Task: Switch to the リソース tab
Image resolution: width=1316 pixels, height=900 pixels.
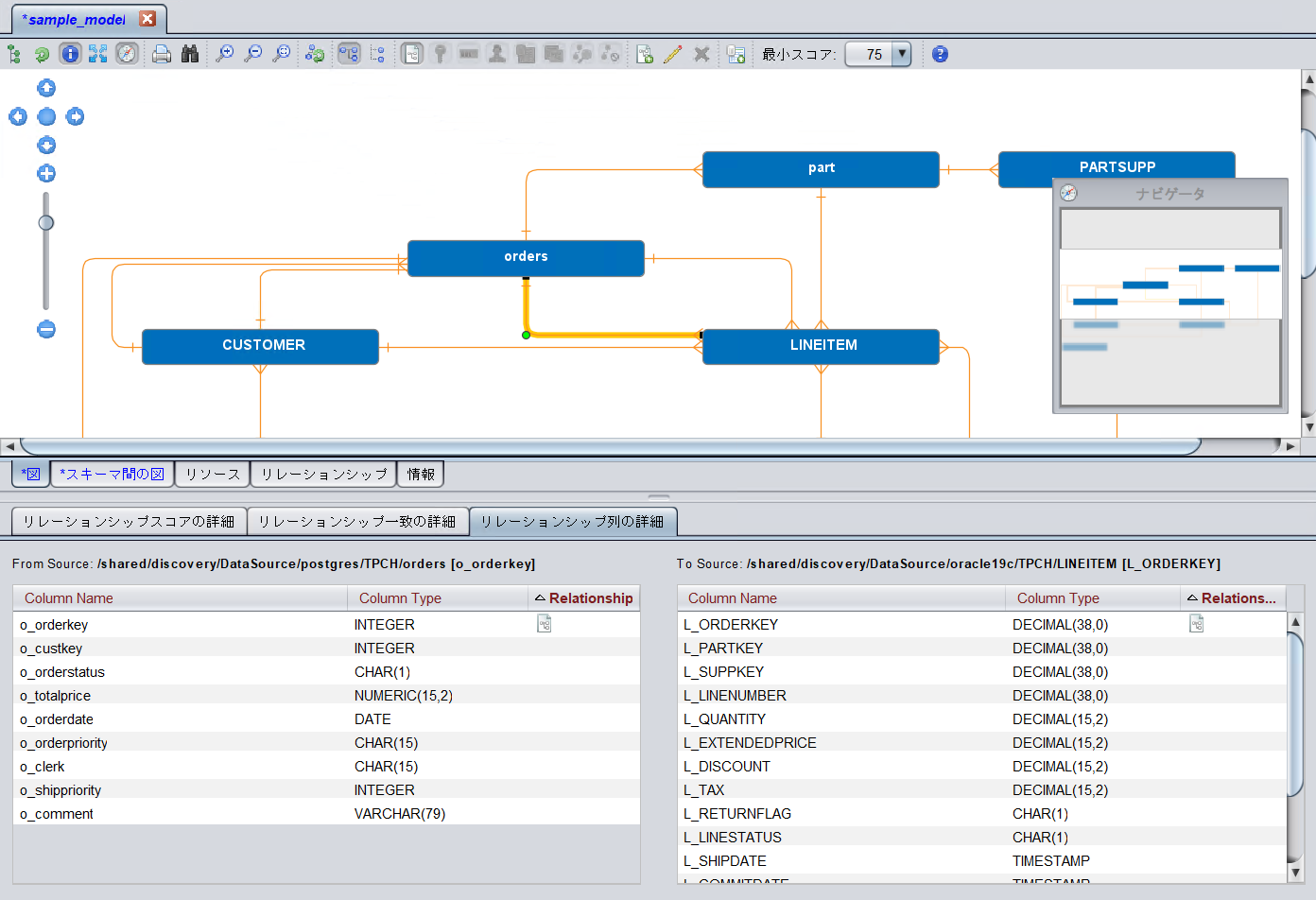Action: (x=213, y=474)
